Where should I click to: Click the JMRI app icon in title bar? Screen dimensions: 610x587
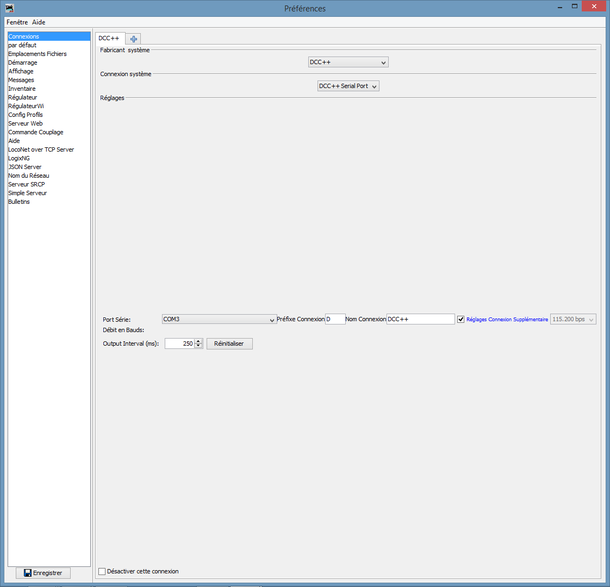9,8
